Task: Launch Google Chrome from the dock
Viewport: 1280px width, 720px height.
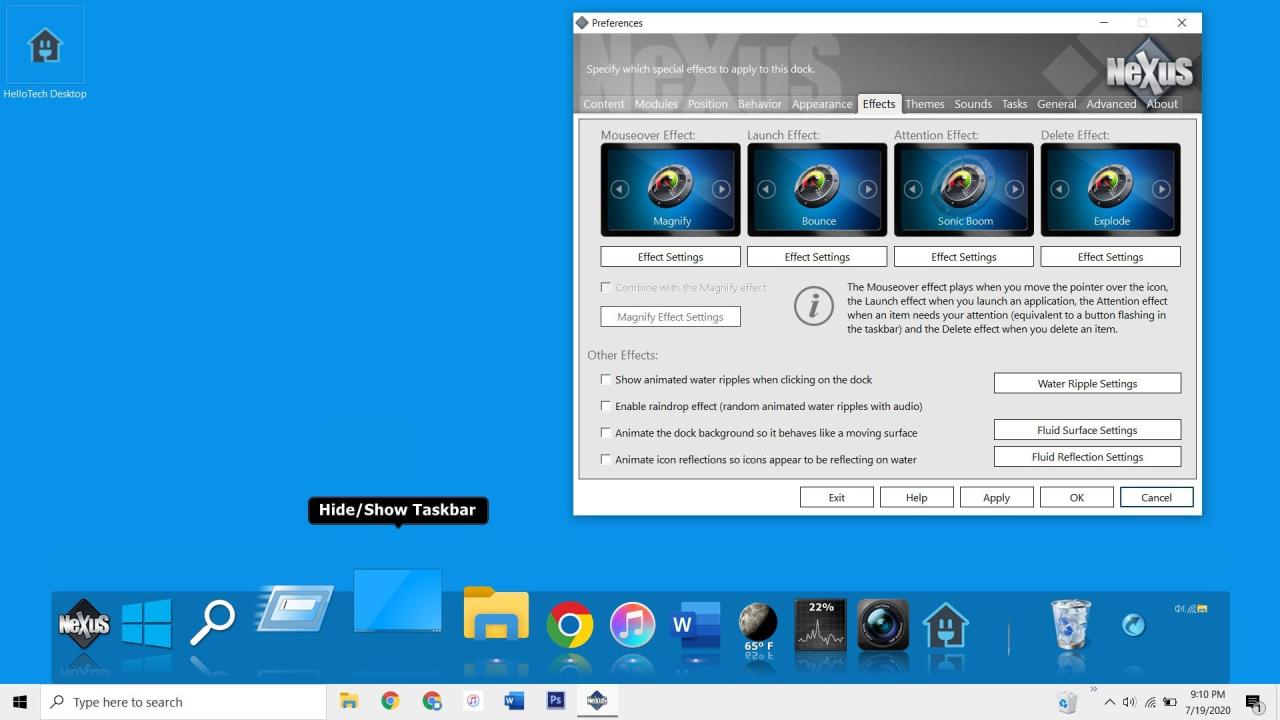Action: pos(570,625)
